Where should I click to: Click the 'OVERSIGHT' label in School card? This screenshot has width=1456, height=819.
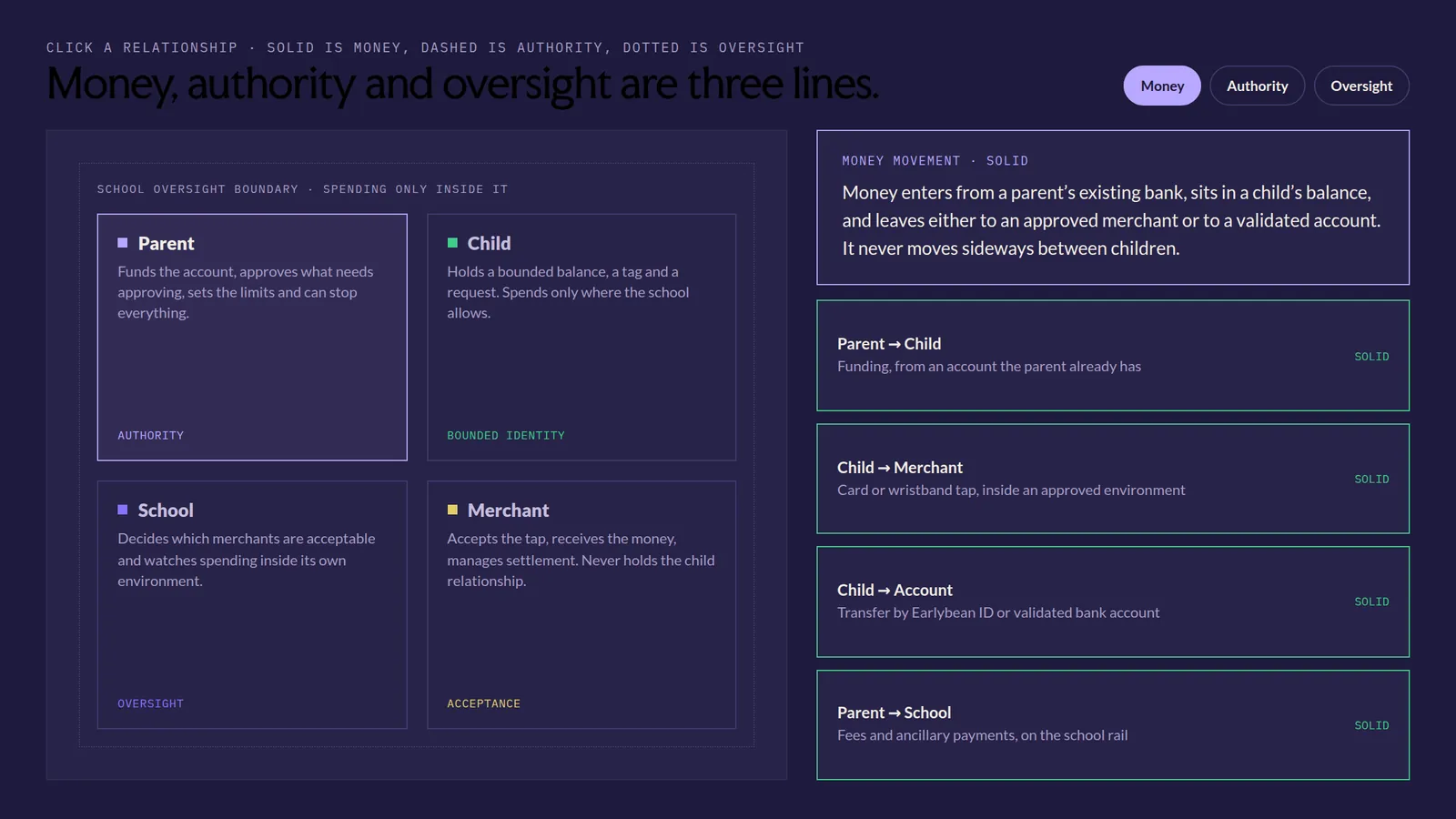click(x=150, y=703)
